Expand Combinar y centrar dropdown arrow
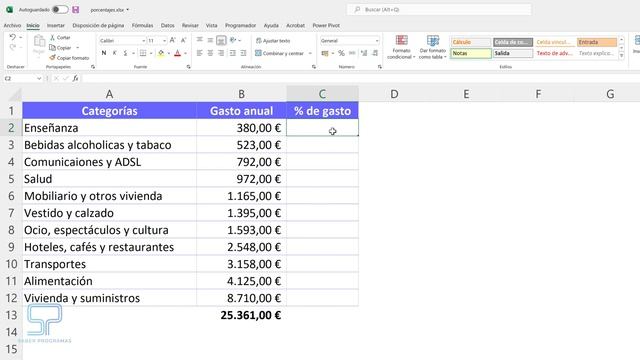Screen dimensions: 640x360 [x=310, y=53]
